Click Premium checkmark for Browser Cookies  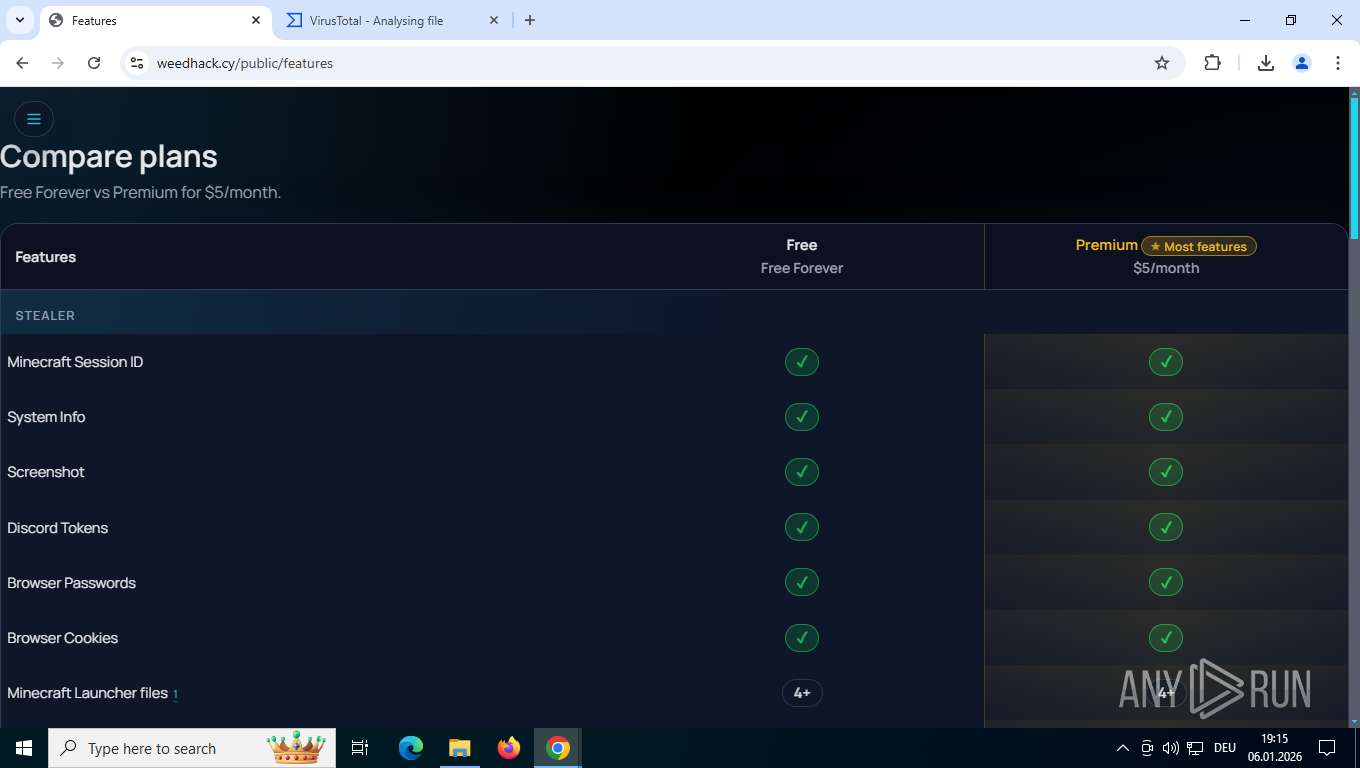pos(1166,638)
